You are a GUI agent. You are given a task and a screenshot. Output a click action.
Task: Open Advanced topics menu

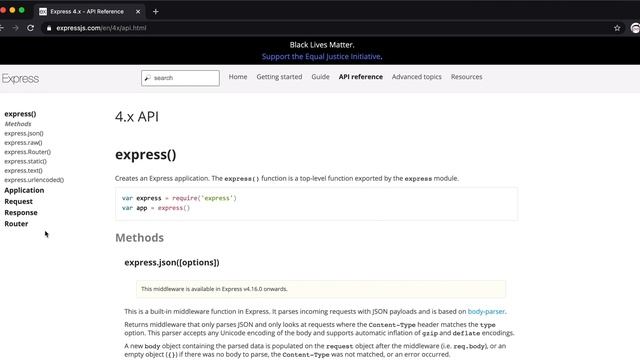pyautogui.click(x=417, y=77)
